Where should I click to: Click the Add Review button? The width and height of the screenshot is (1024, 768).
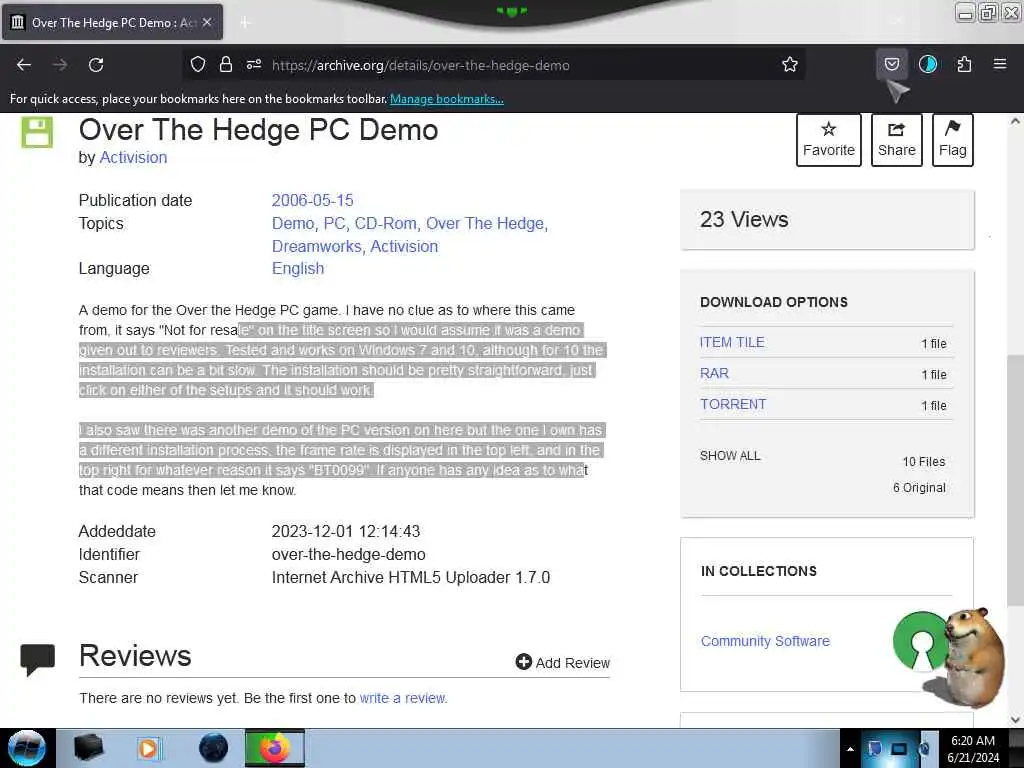(x=563, y=663)
